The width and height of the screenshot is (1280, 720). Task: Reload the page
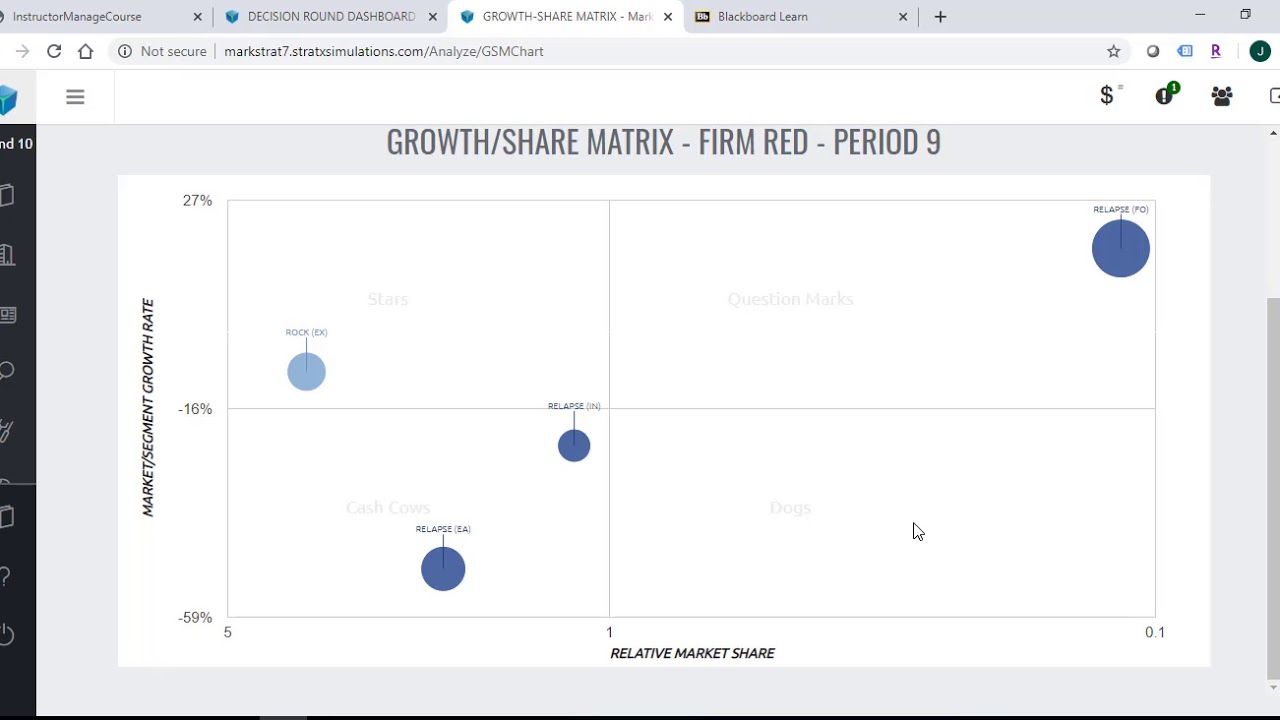pos(54,51)
